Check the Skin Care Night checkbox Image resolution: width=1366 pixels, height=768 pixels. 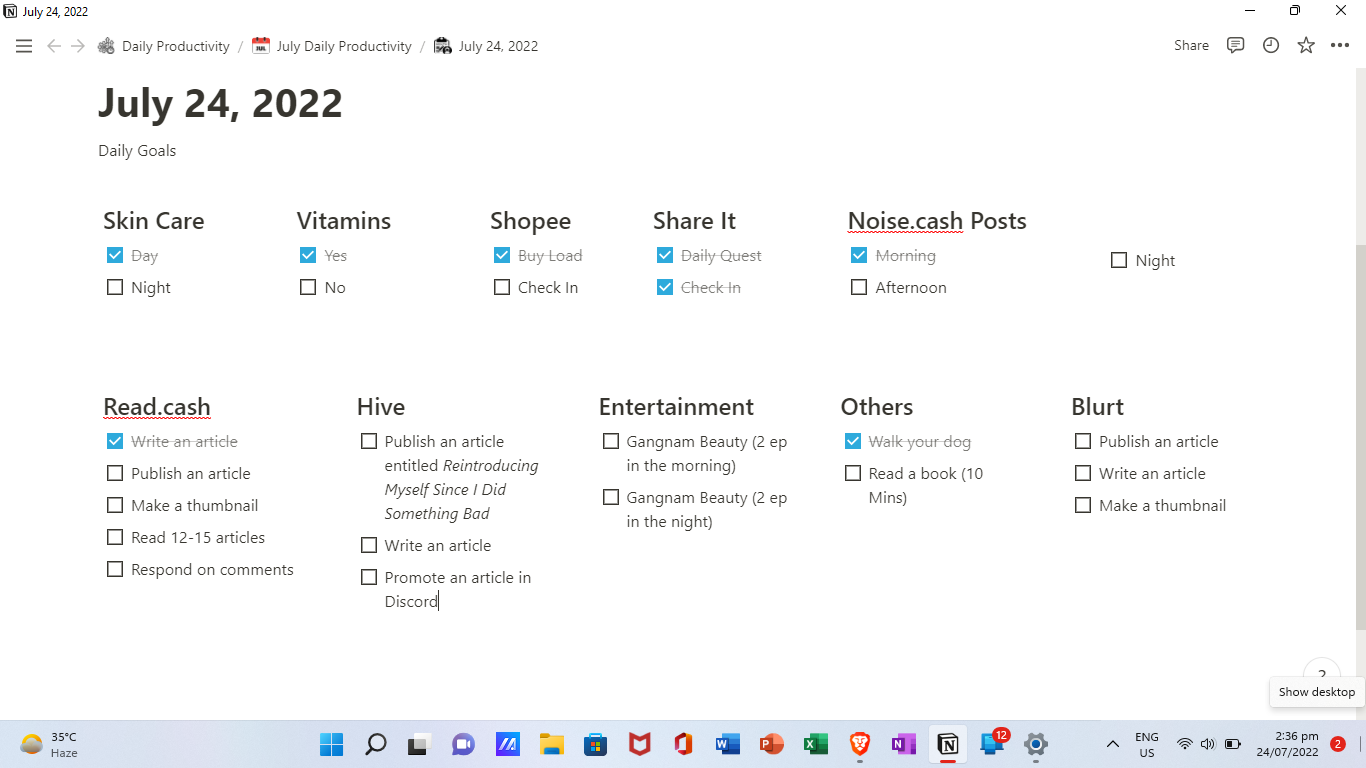(x=114, y=287)
